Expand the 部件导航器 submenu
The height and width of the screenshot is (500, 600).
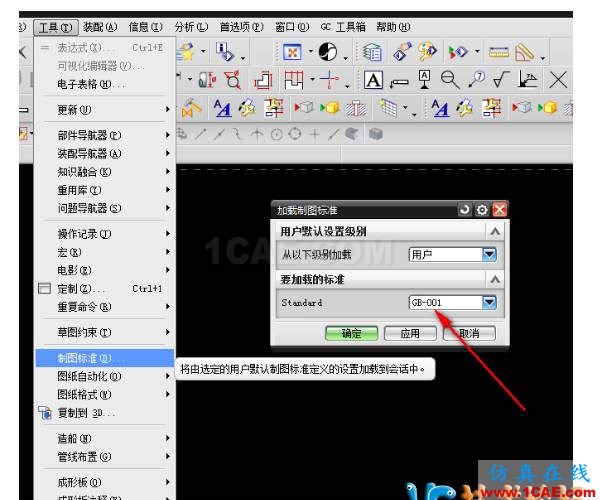pos(104,135)
